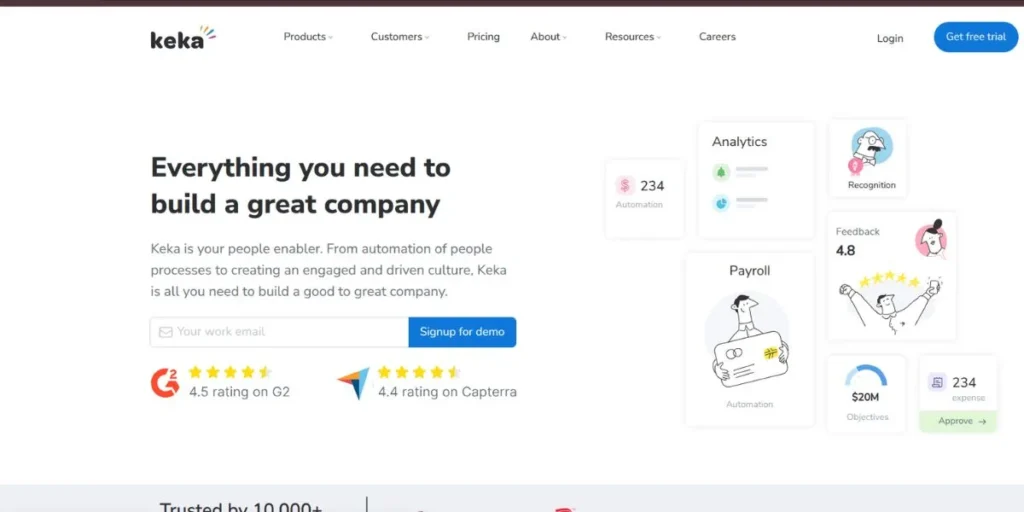Expand the Products dropdown chevron
The height and width of the screenshot is (512, 1024).
(x=330, y=38)
